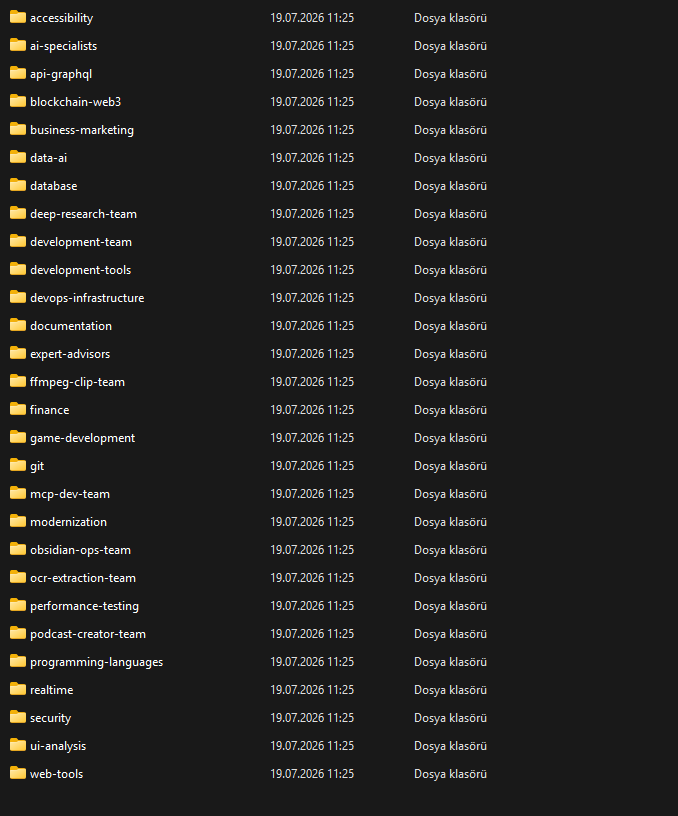Click the finance folder icon
This screenshot has height=816, width=678.
(18, 410)
